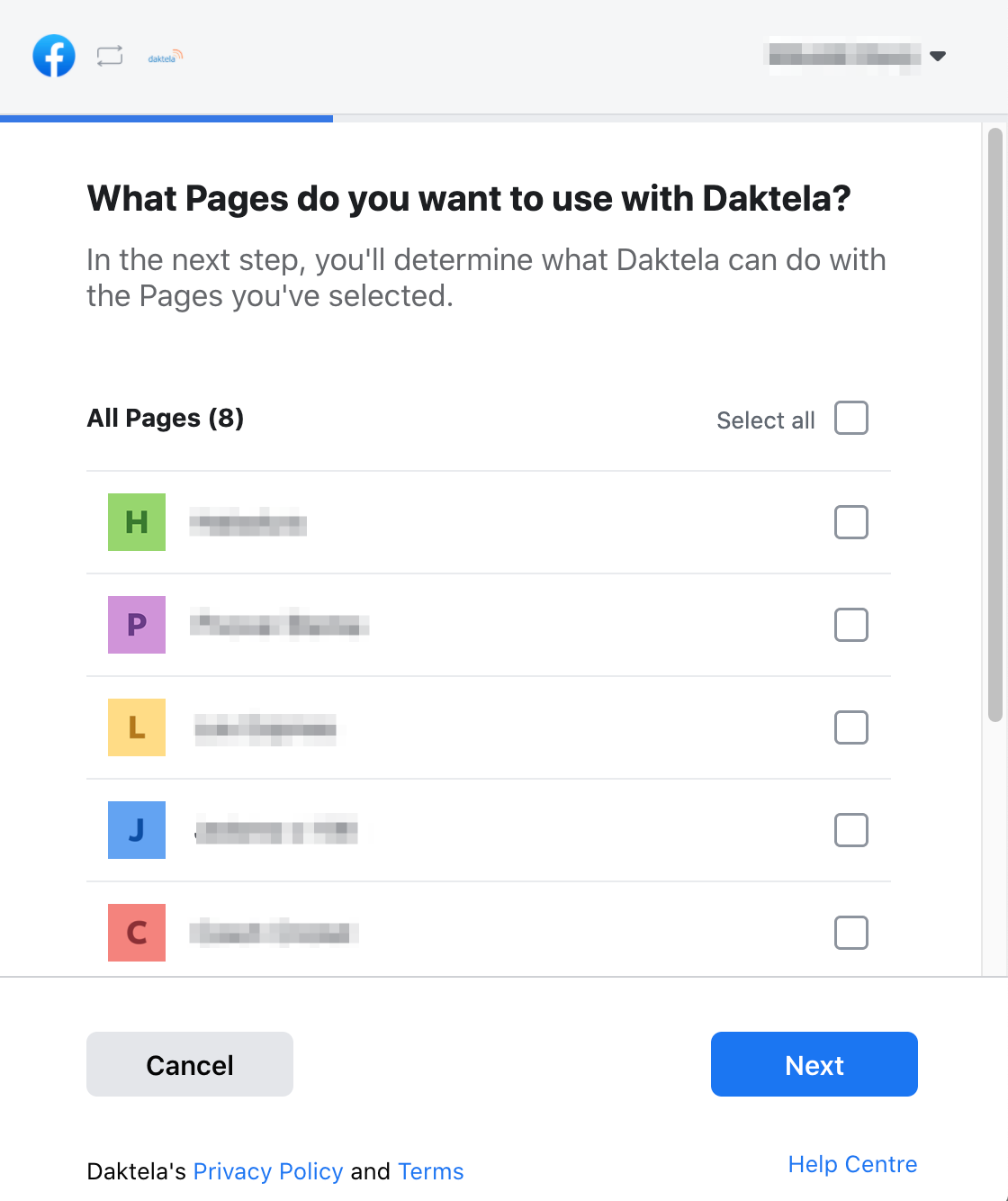
Task: Tick the Select all checkbox
Action: point(851,418)
